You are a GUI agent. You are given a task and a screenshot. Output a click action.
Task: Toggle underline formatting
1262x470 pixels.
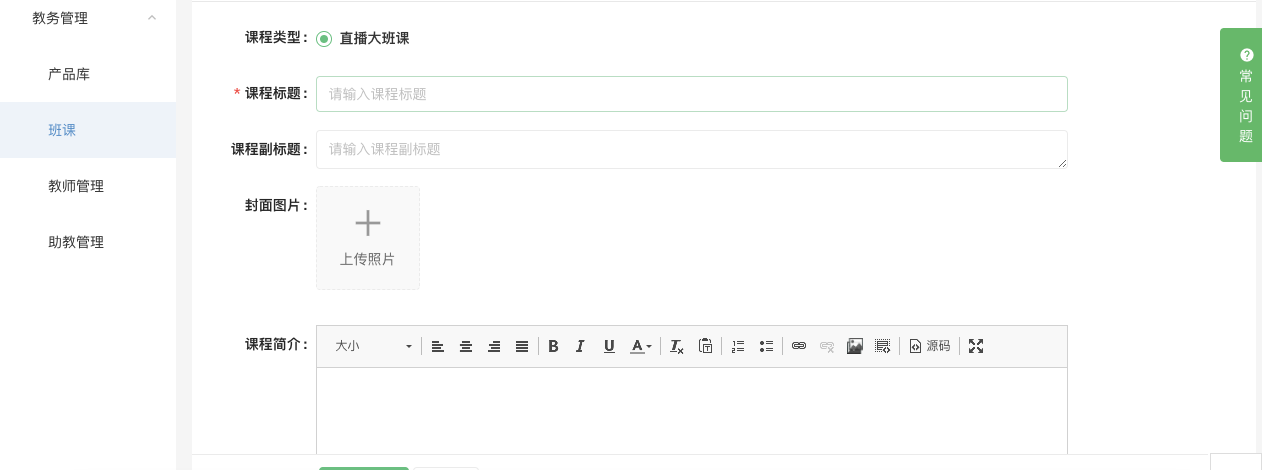(x=609, y=346)
